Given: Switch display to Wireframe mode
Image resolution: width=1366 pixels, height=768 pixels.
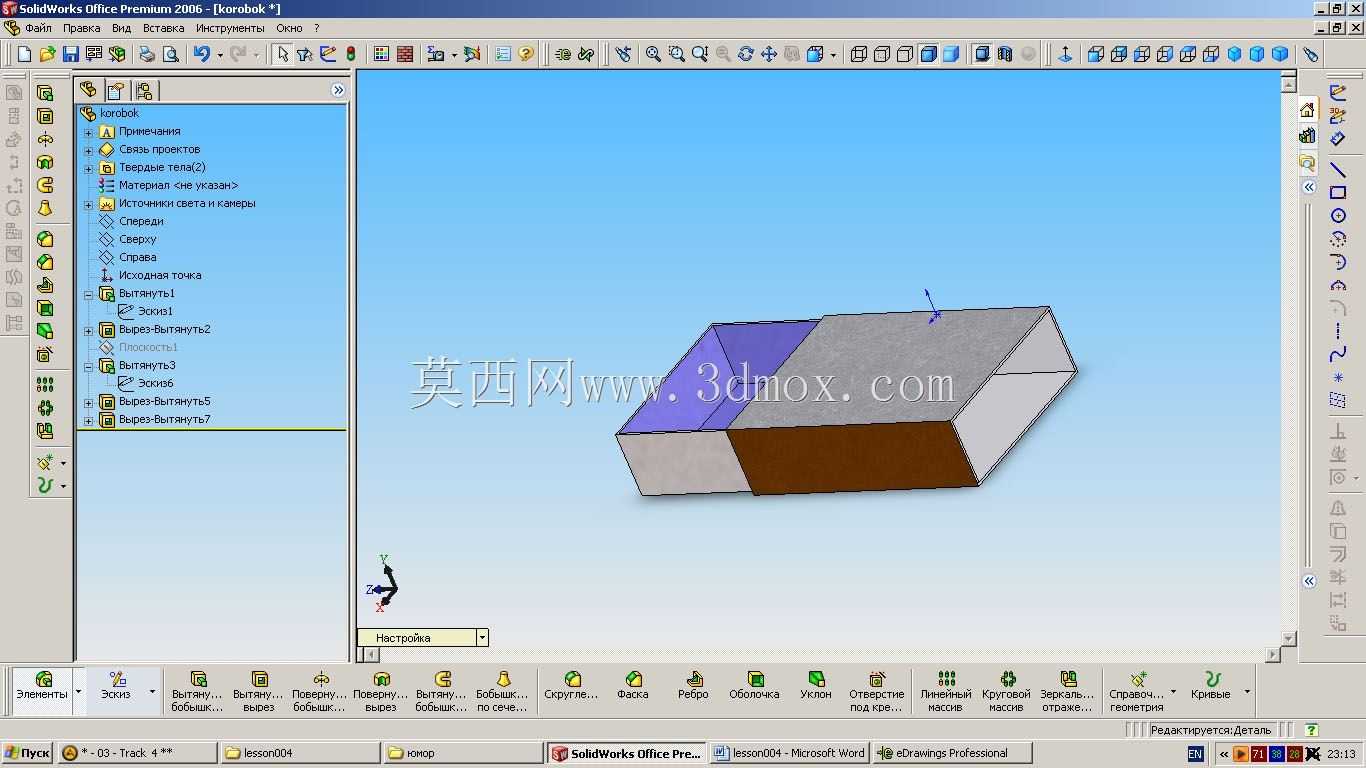Looking at the screenshot, I should [x=858, y=54].
